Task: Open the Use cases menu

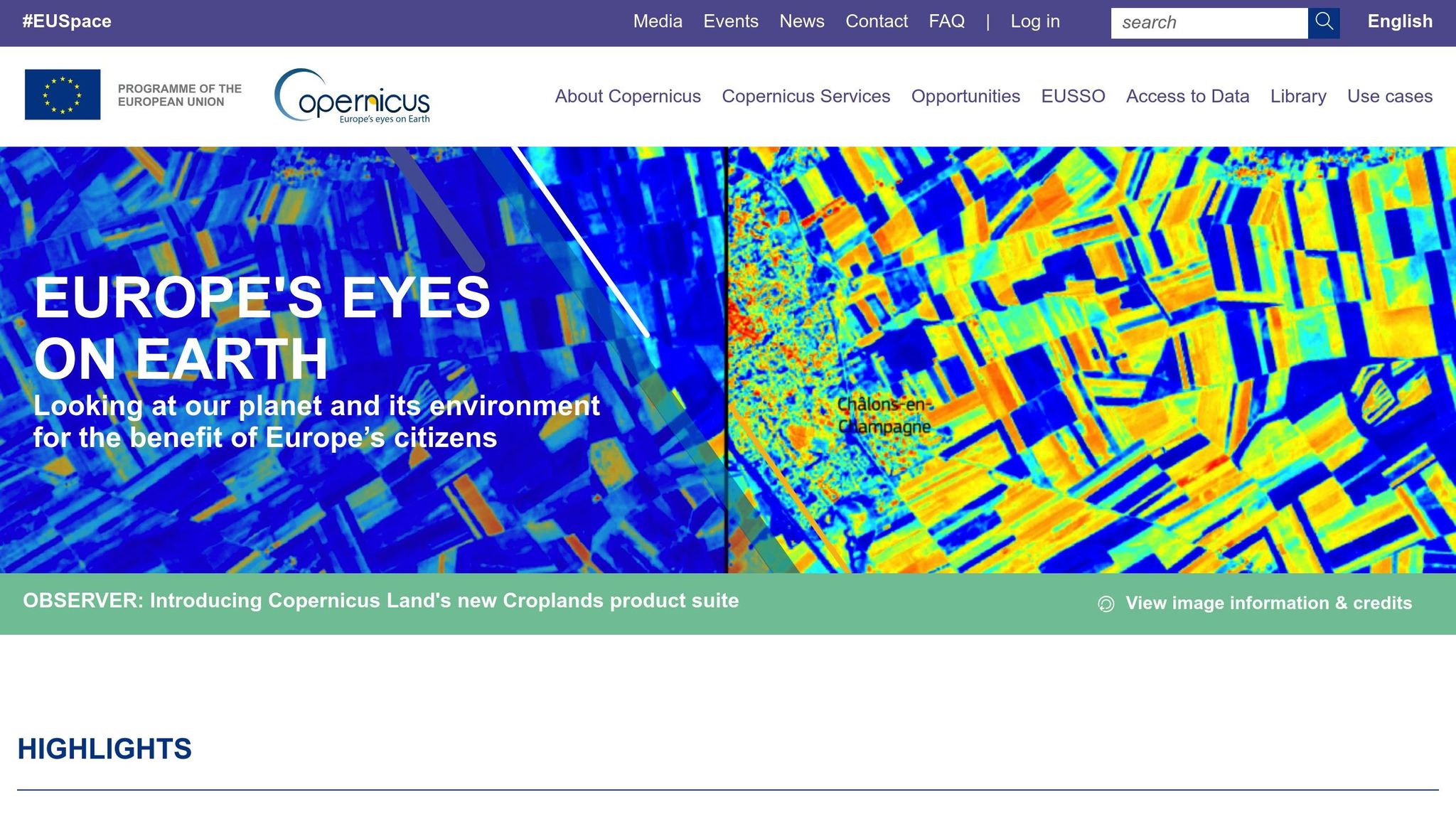Action: (x=1390, y=96)
